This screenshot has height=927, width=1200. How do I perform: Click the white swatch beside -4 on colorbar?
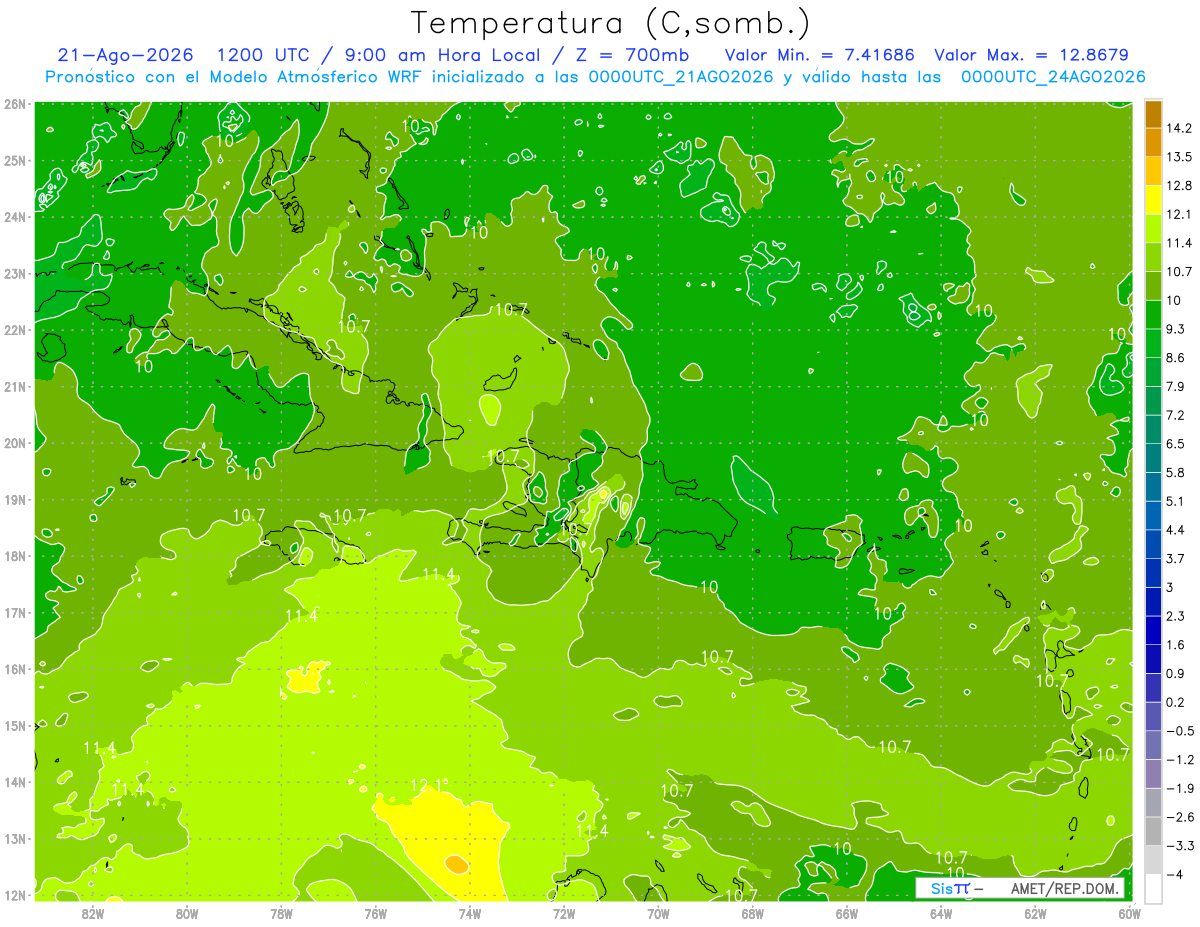1153,888
